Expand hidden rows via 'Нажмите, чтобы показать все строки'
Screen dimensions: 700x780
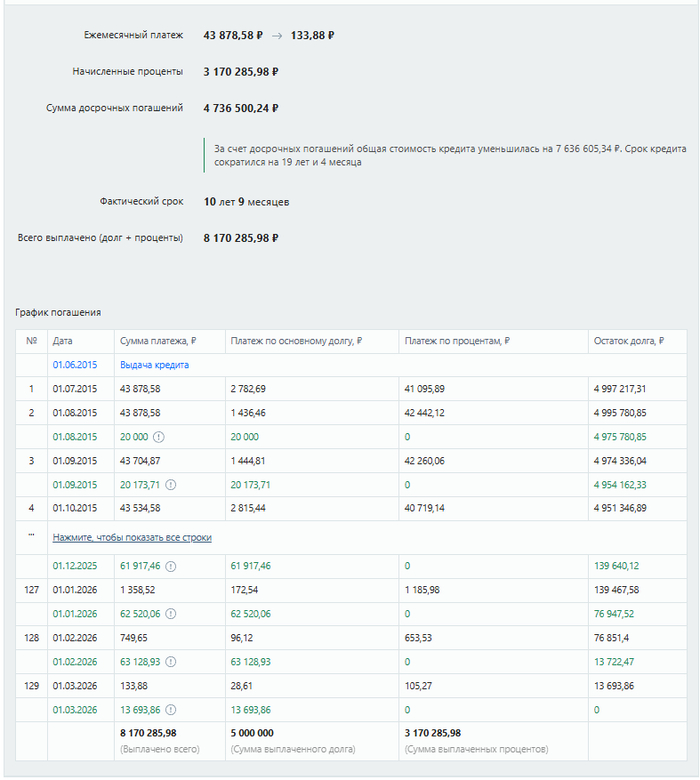(132, 537)
